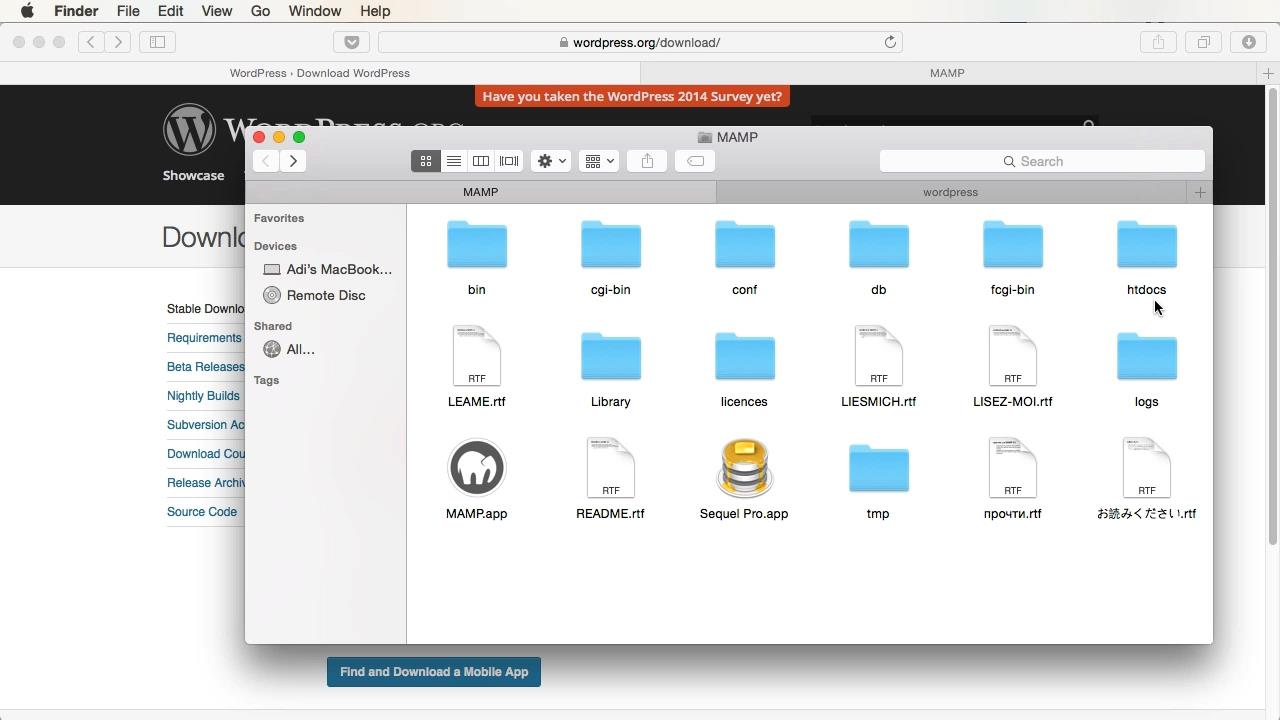Reload the page in Safari
Screen dimensions: 1280x720
coord(890,42)
